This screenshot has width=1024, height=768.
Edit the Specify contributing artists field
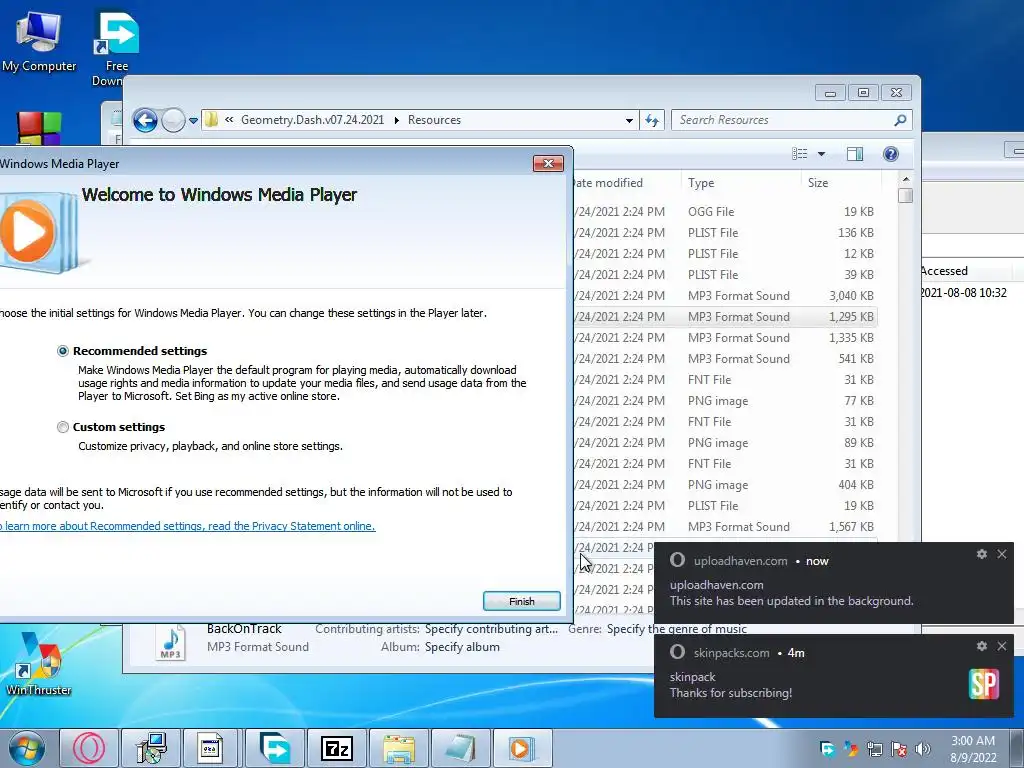492,629
